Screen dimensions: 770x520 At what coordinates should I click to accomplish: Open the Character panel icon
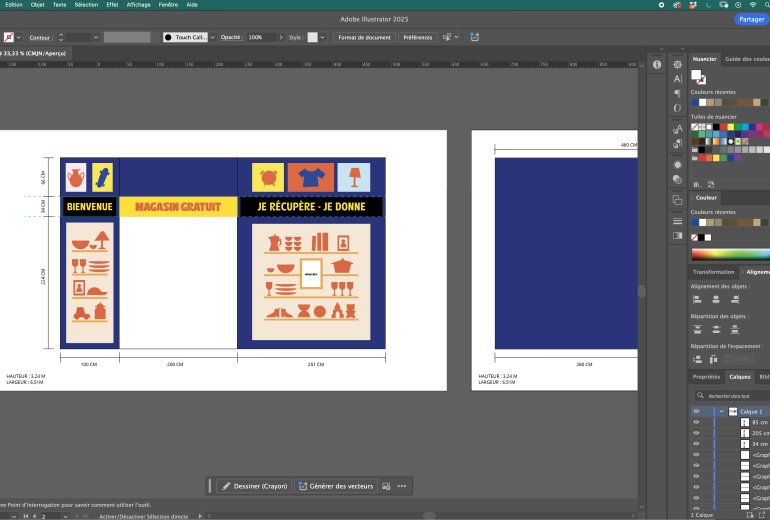[x=677, y=78]
